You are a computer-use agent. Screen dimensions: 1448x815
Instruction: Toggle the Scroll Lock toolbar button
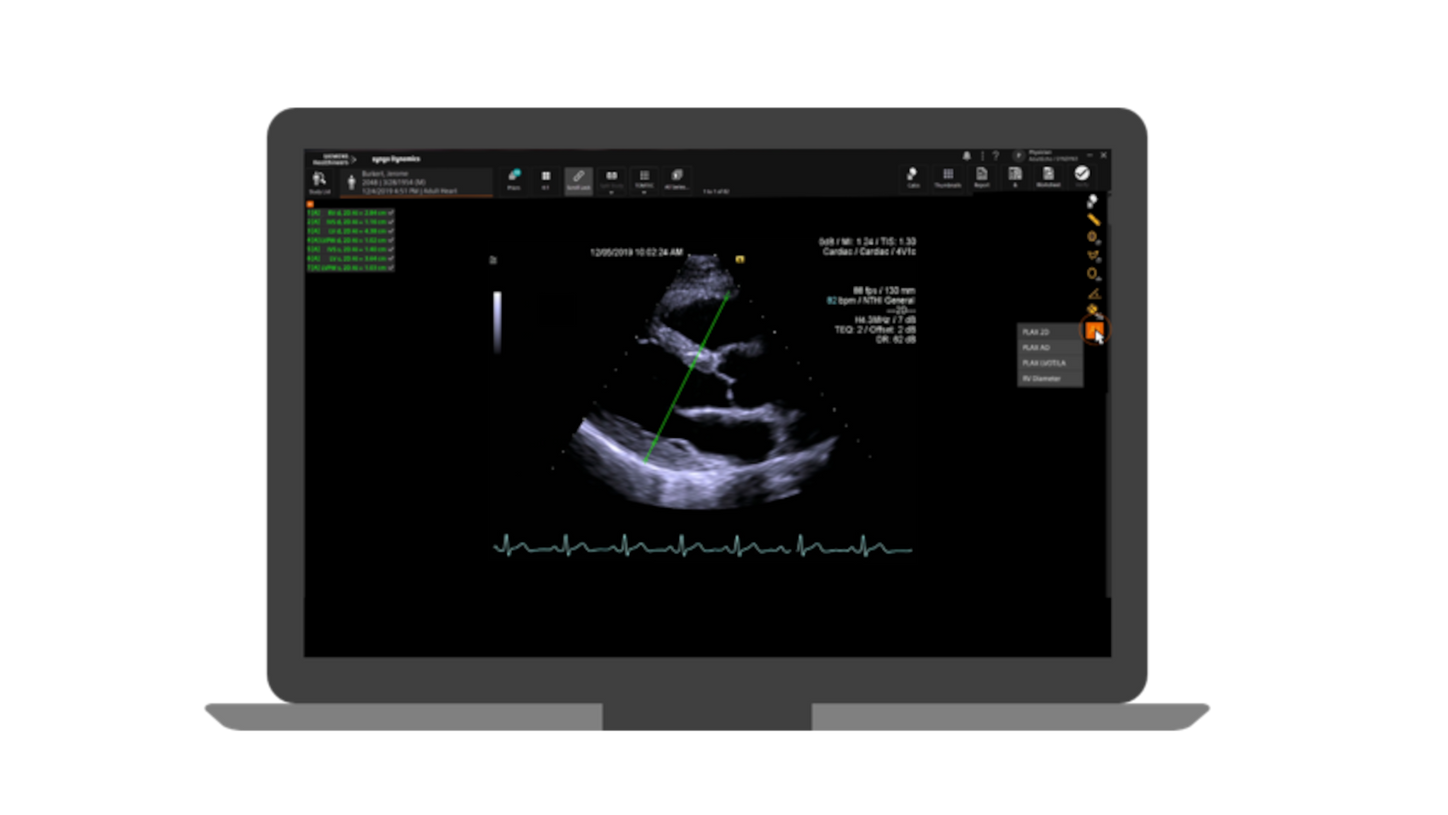(x=578, y=180)
